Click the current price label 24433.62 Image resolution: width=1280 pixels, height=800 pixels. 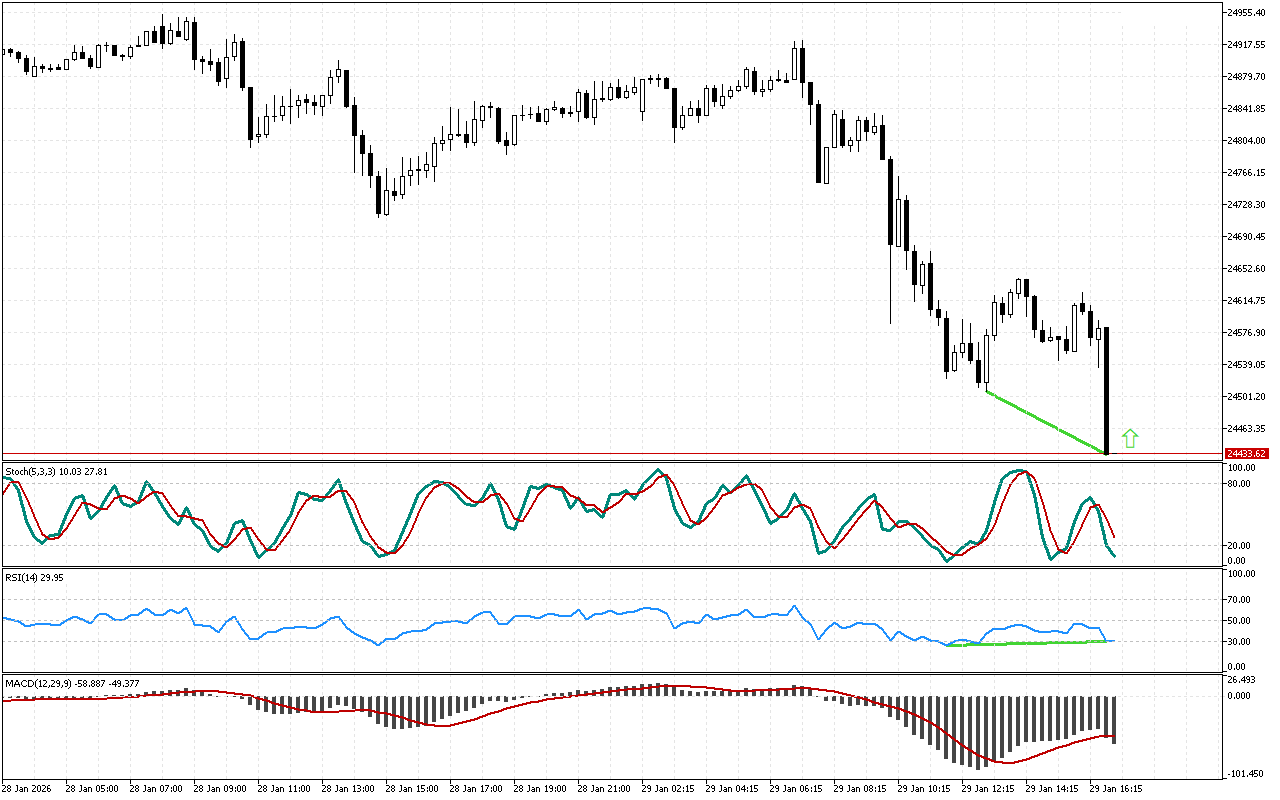(1244, 453)
